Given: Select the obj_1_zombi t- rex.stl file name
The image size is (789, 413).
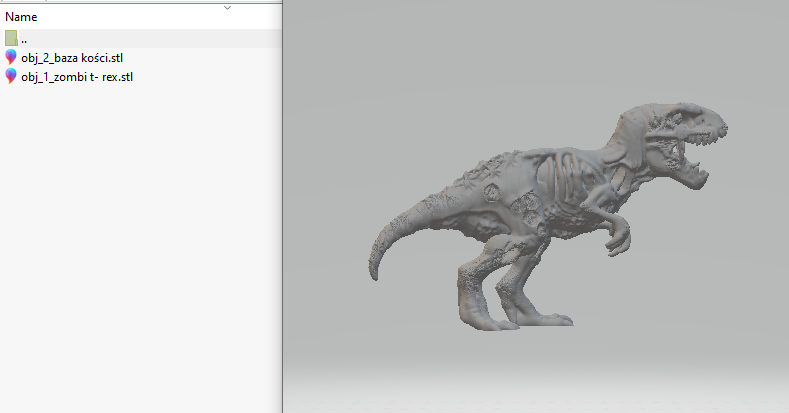Looking at the screenshot, I should (77, 76).
